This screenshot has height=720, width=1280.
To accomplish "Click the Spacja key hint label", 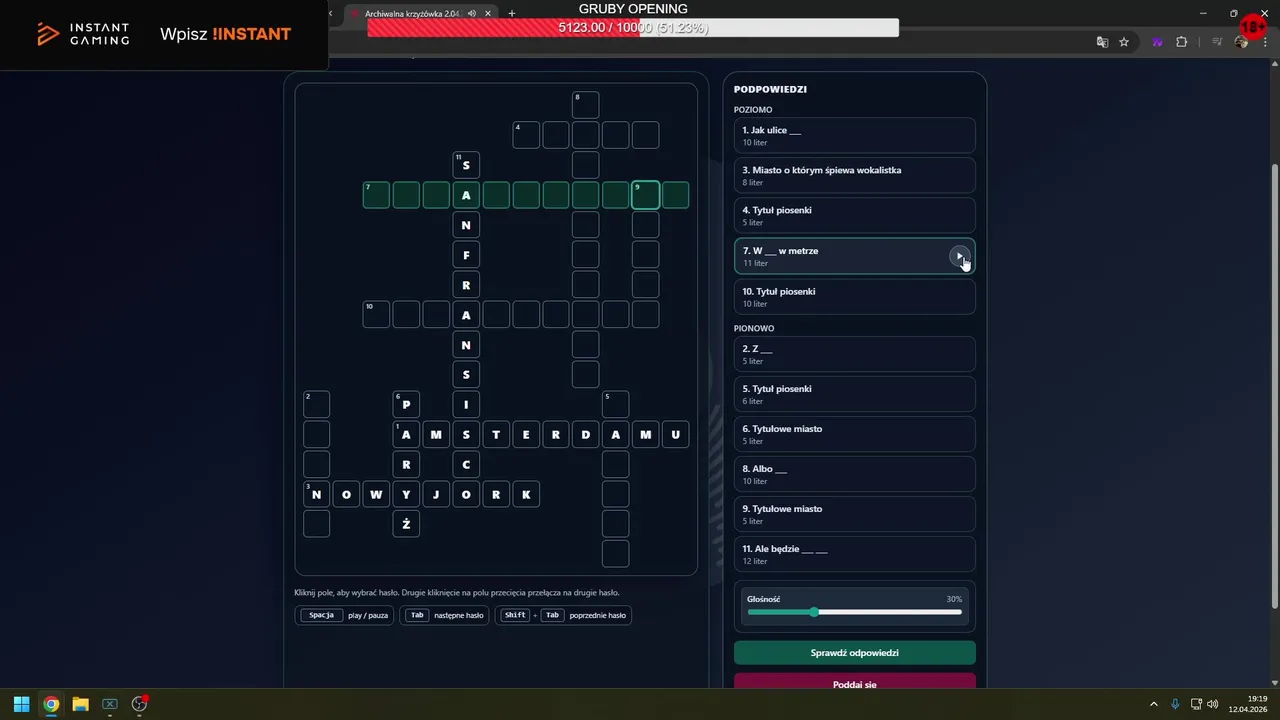I will pyautogui.click(x=321, y=615).
